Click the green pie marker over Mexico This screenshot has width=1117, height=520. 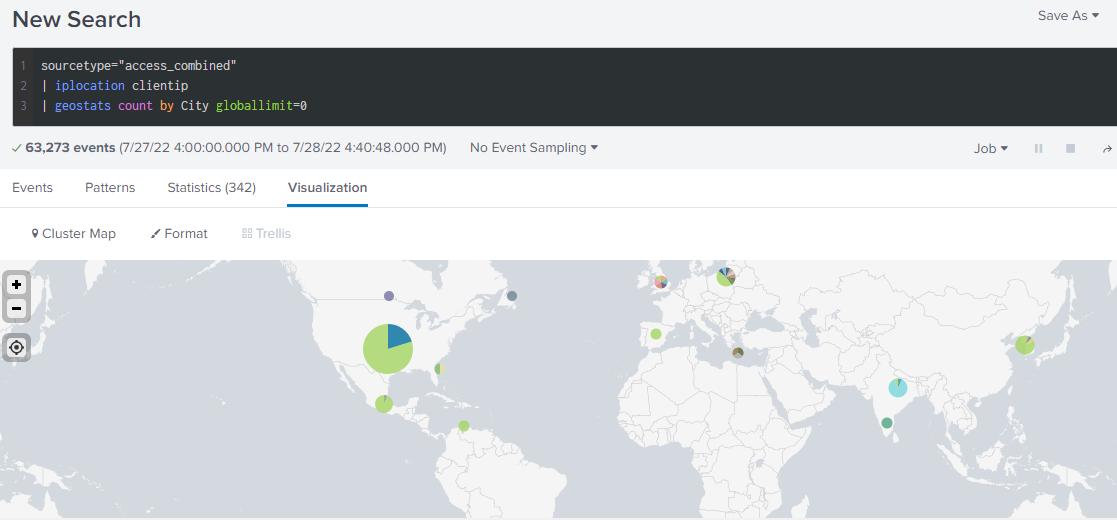click(384, 403)
